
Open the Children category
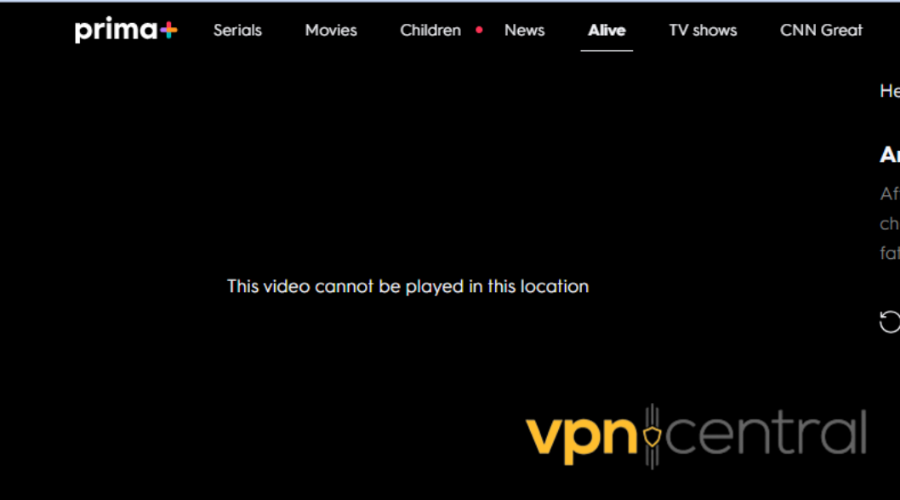[430, 30]
